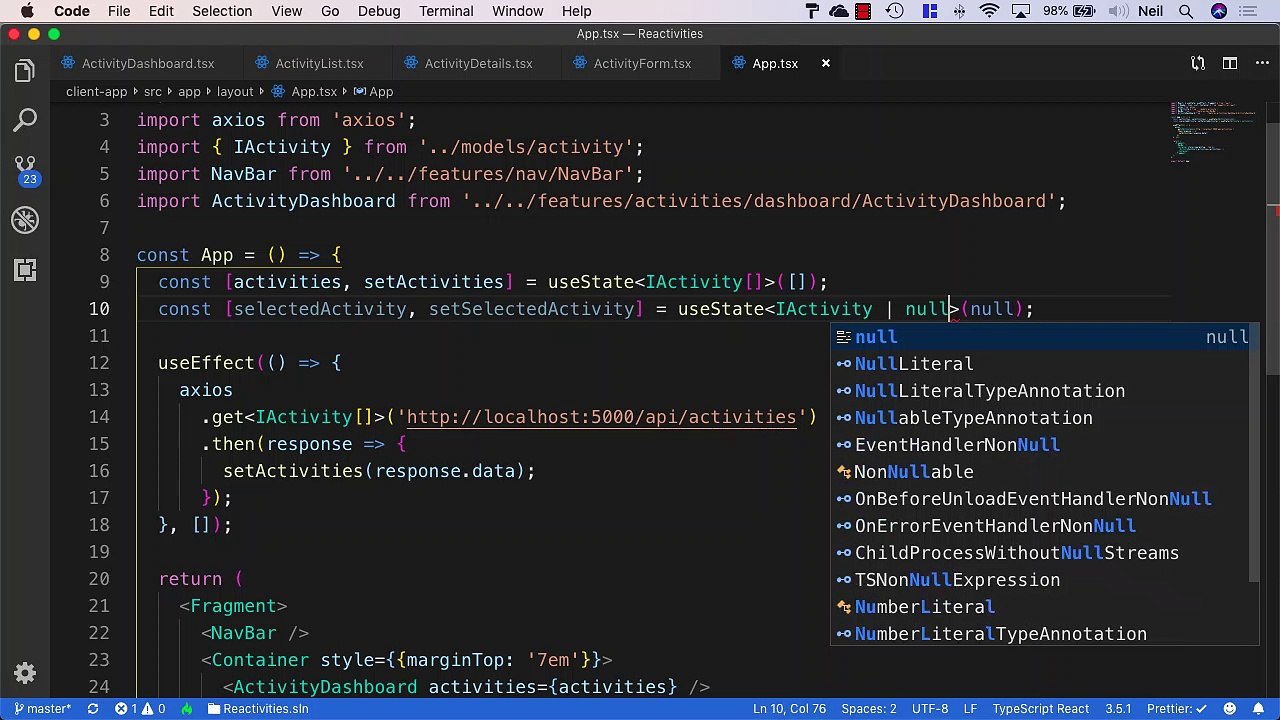Open the Code menu
The image size is (1280, 720).
(72, 11)
